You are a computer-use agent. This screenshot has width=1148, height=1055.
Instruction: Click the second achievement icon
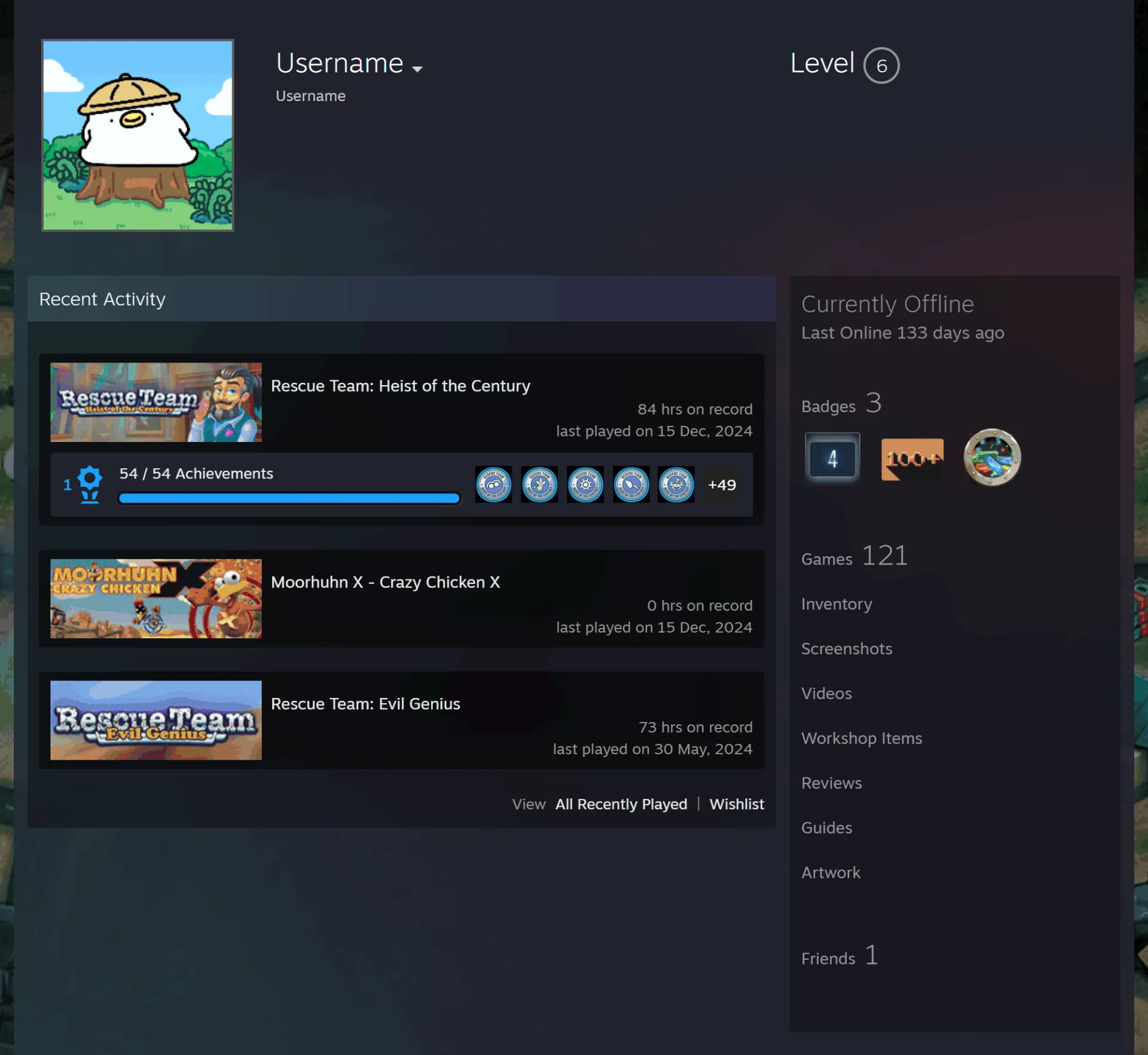coord(539,484)
